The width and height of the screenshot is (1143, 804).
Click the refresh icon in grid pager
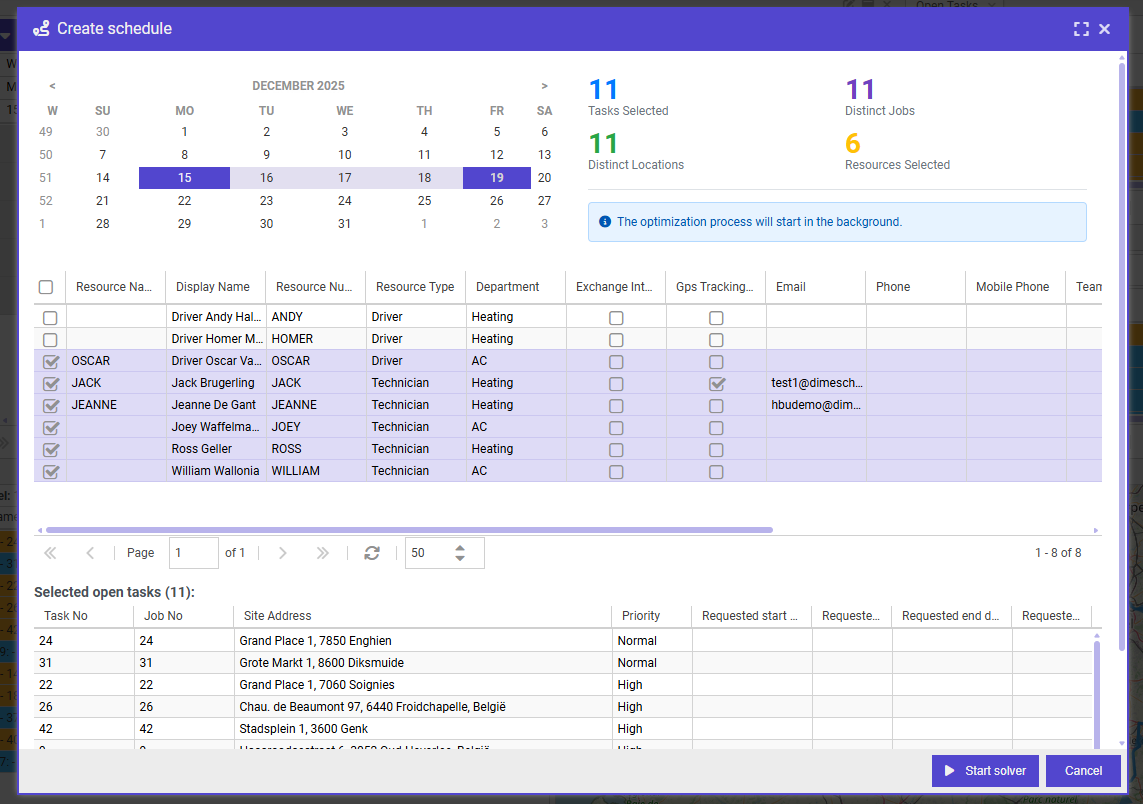372,553
